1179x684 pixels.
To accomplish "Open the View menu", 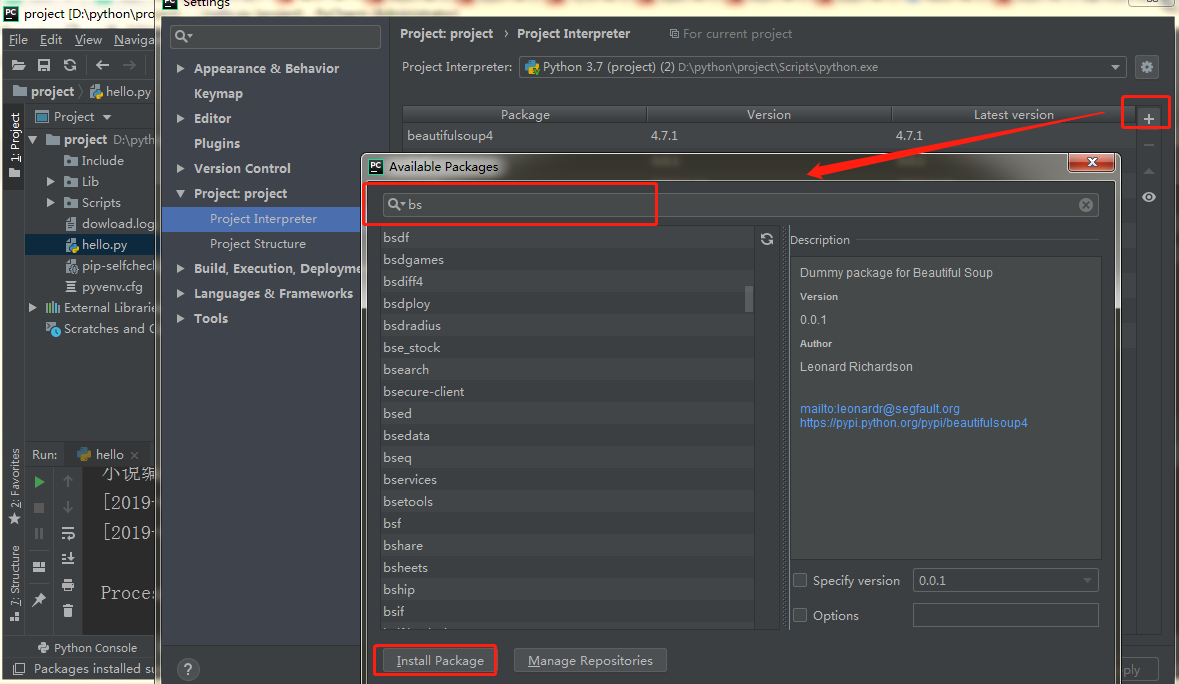I will (88, 39).
